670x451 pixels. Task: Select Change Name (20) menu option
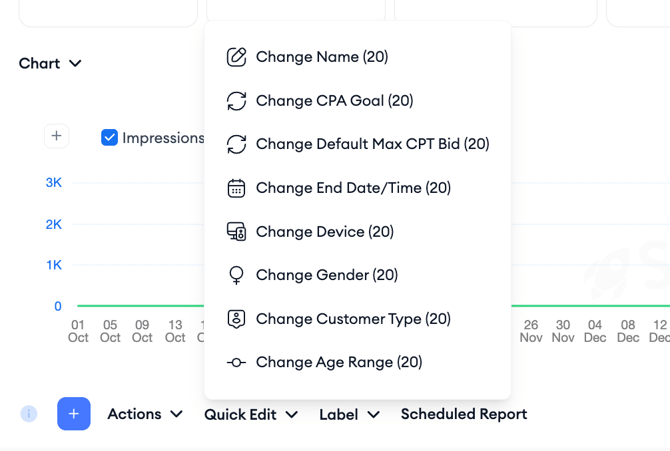point(321,57)
